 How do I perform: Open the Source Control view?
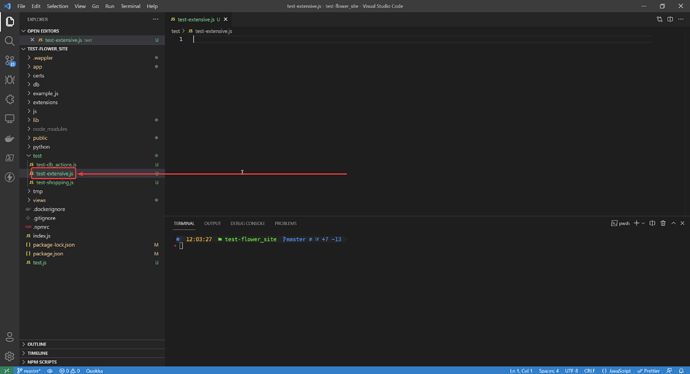click(9, 60)
